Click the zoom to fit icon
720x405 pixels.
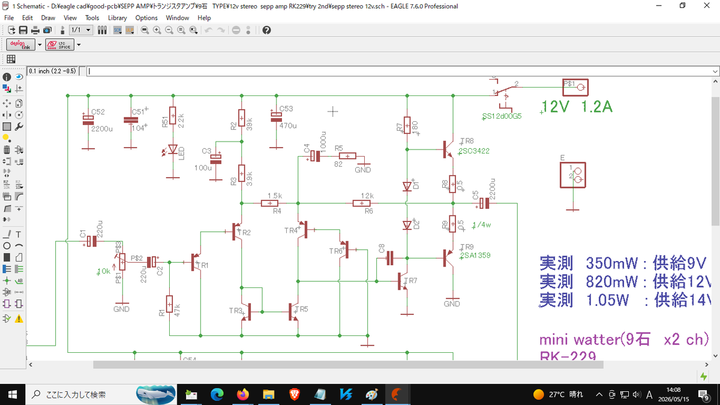[x=145, y=30]
